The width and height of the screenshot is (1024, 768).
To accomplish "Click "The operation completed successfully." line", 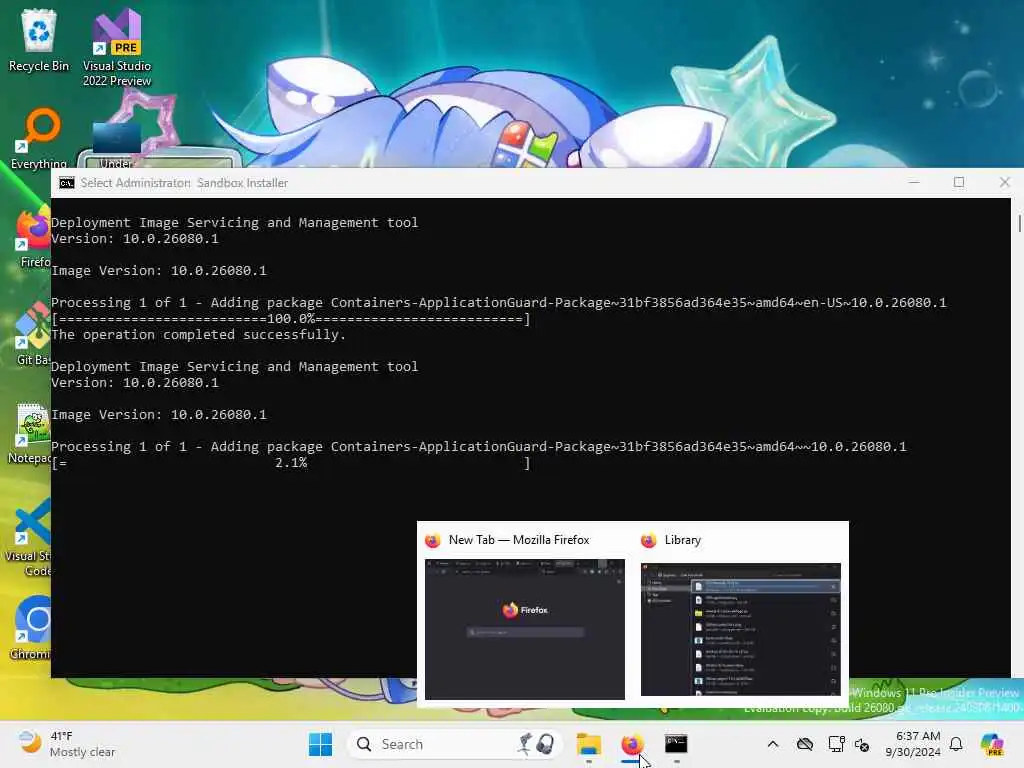I will (199, 334).
